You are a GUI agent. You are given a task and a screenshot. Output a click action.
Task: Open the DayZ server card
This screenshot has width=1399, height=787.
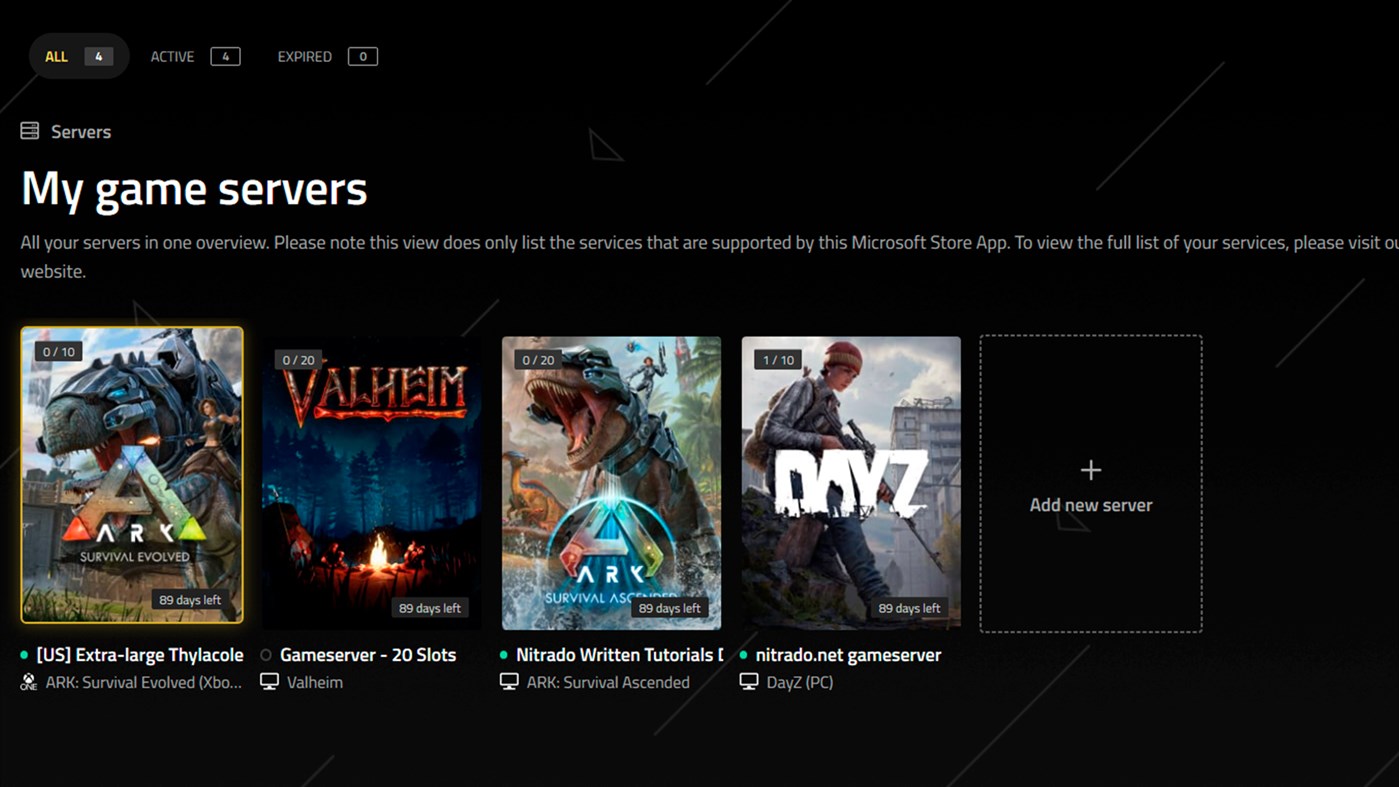point(851,483)
